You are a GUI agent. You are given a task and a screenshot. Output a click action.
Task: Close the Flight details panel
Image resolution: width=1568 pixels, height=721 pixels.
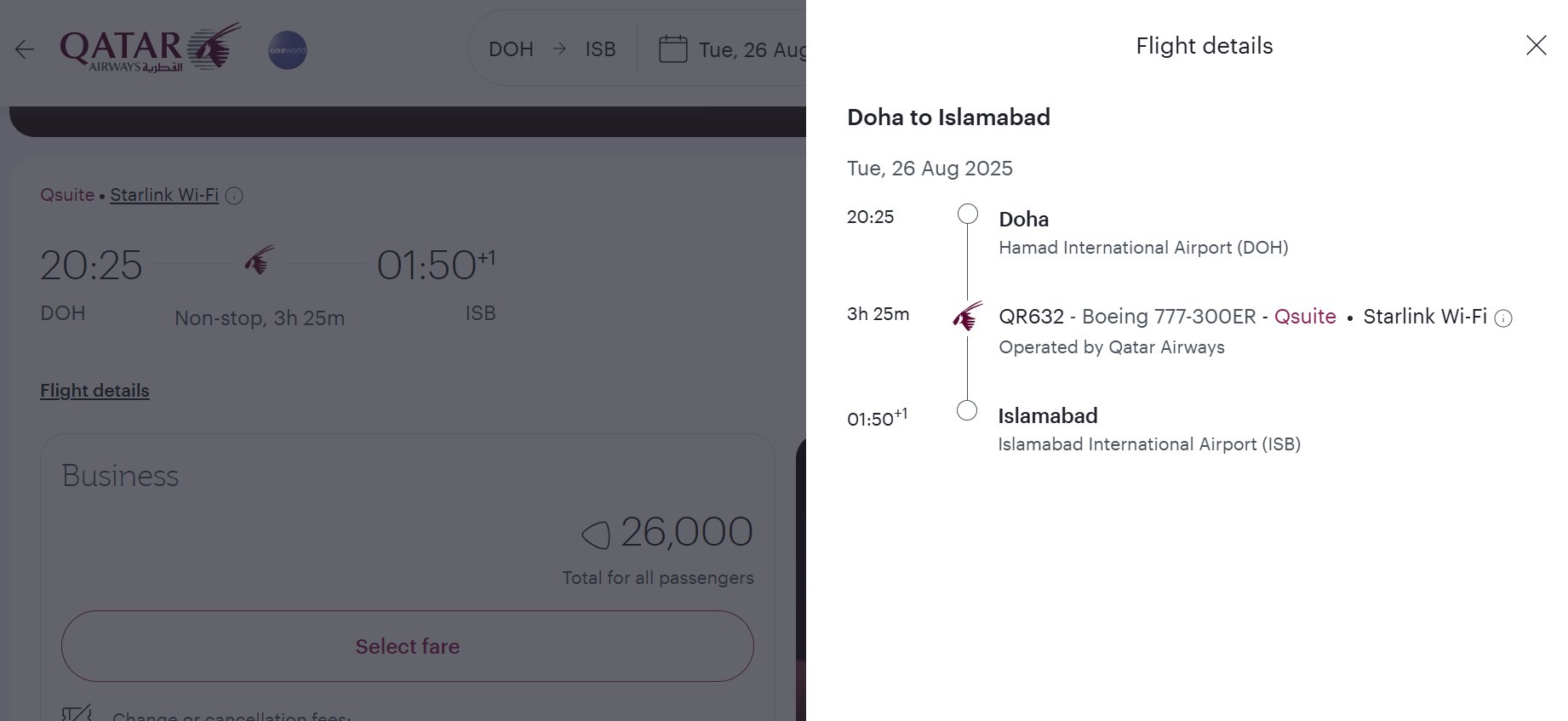1536,45
